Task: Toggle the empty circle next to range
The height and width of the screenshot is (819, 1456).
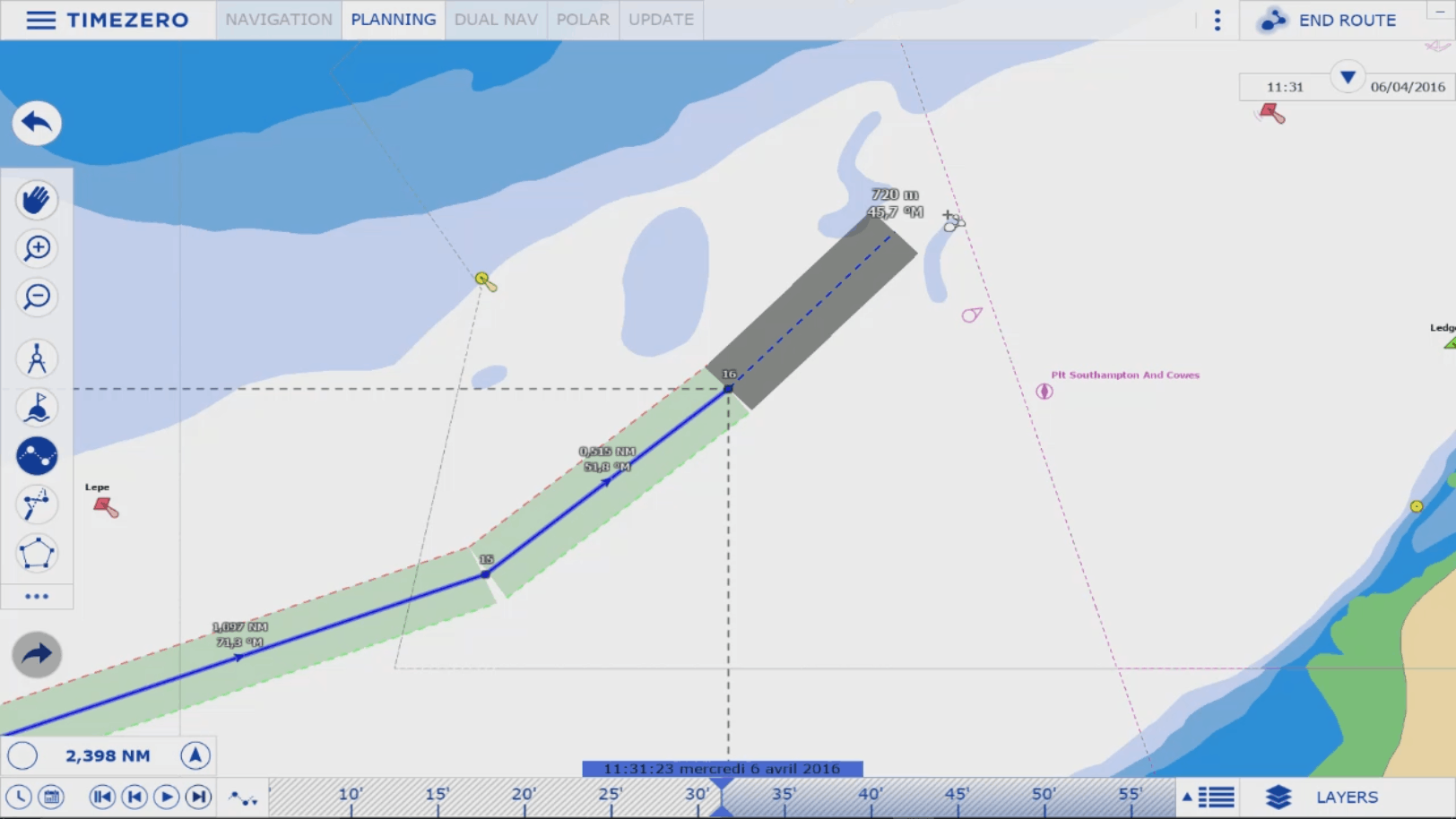Action: (22, 756)
